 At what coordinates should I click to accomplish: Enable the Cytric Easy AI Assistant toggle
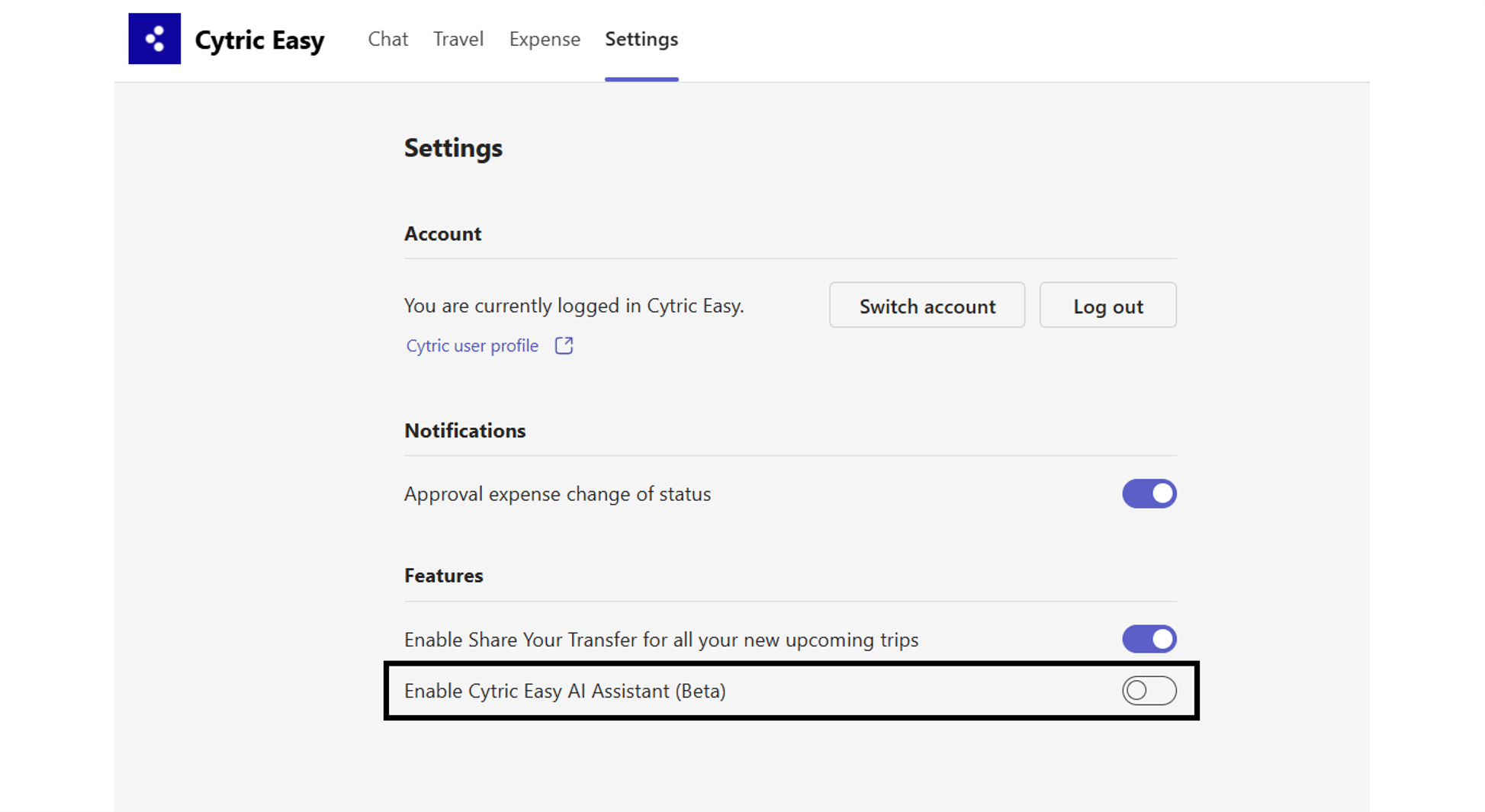1149,691
